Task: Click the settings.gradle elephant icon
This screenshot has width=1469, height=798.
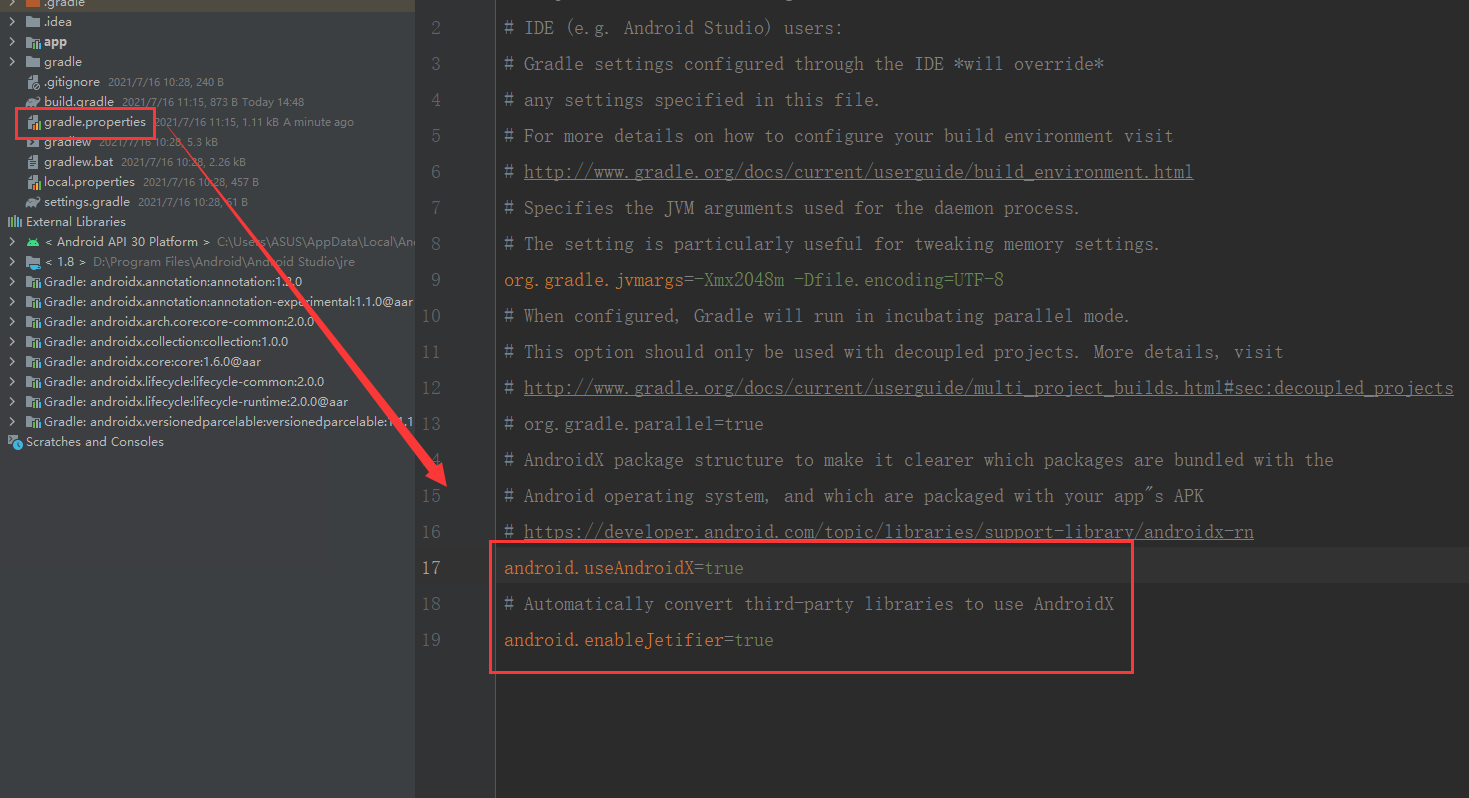Action: coord(34,201)
